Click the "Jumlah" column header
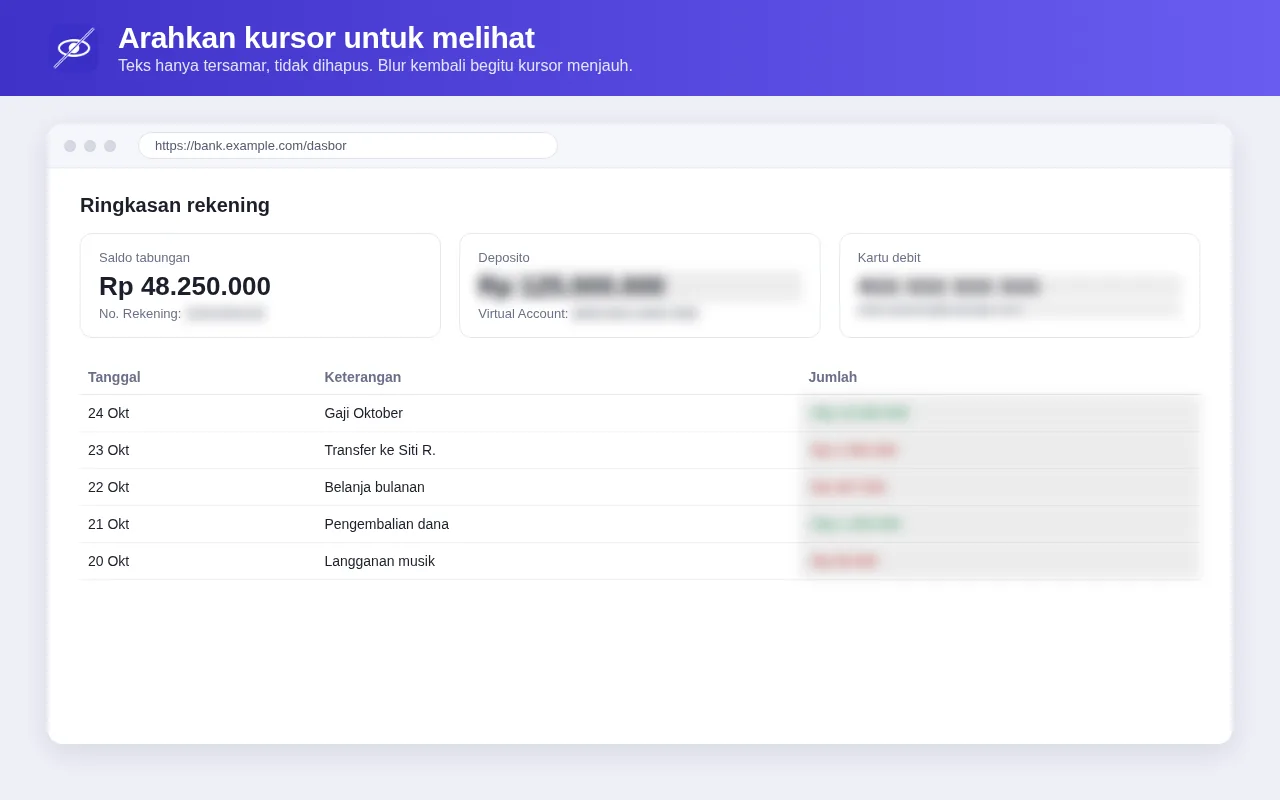The image size is (1280, 800). [x=833, y=377]
